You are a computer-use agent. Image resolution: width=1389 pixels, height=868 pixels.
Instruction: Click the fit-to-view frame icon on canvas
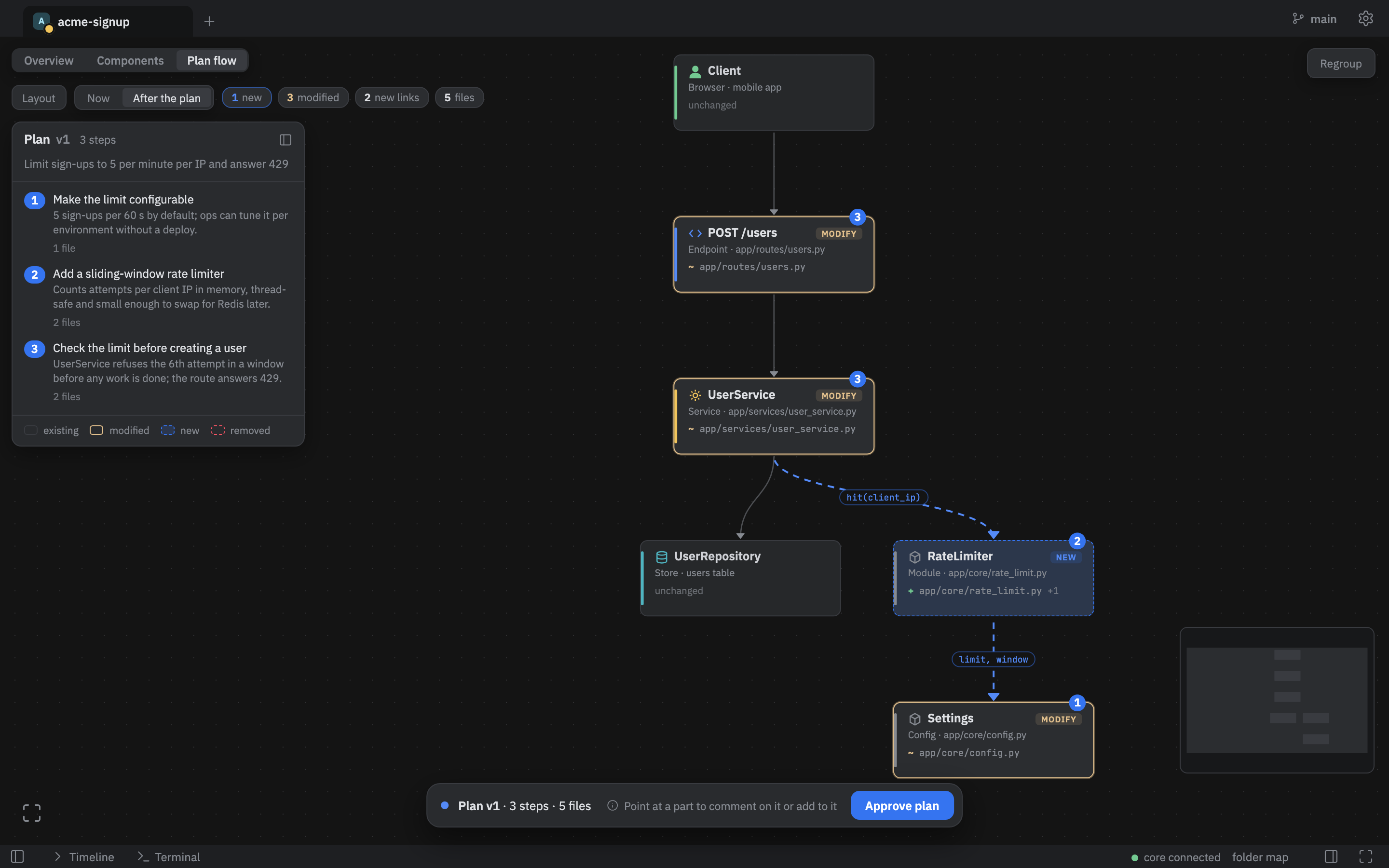pos(31,813)
